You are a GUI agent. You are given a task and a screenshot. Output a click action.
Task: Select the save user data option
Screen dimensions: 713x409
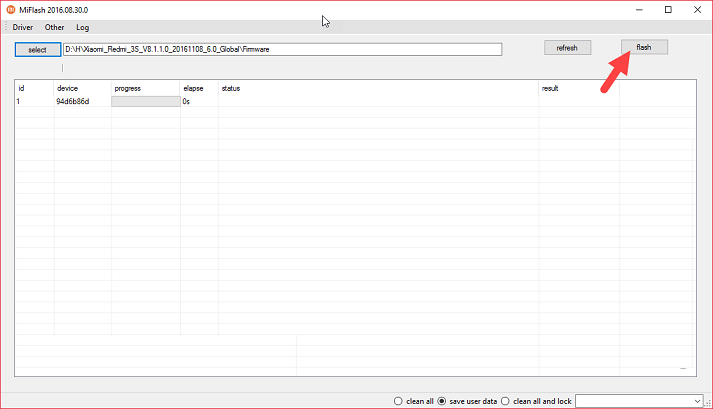(467, 401)
